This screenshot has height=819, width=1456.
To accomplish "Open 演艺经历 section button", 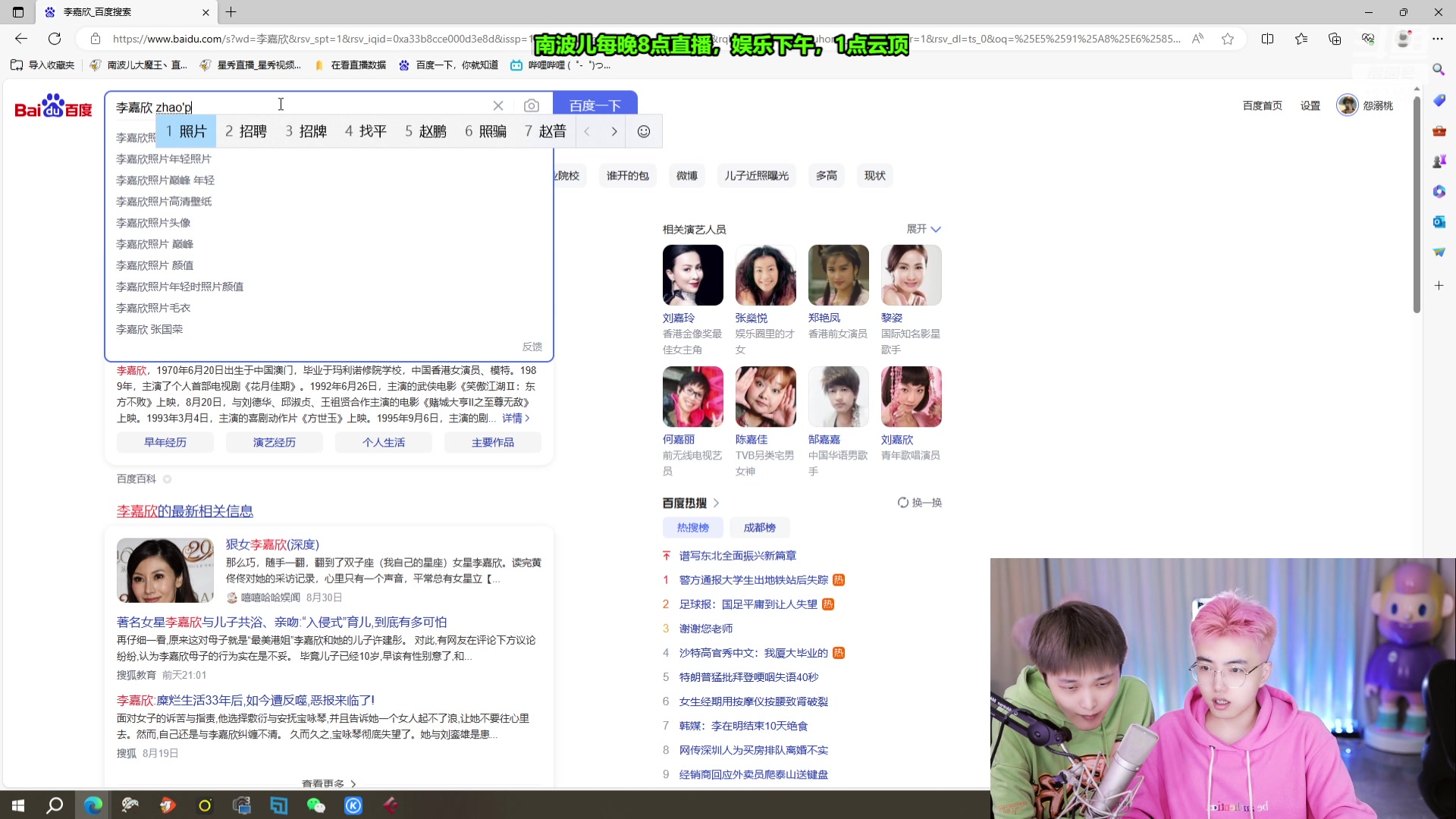I will 275,442.
